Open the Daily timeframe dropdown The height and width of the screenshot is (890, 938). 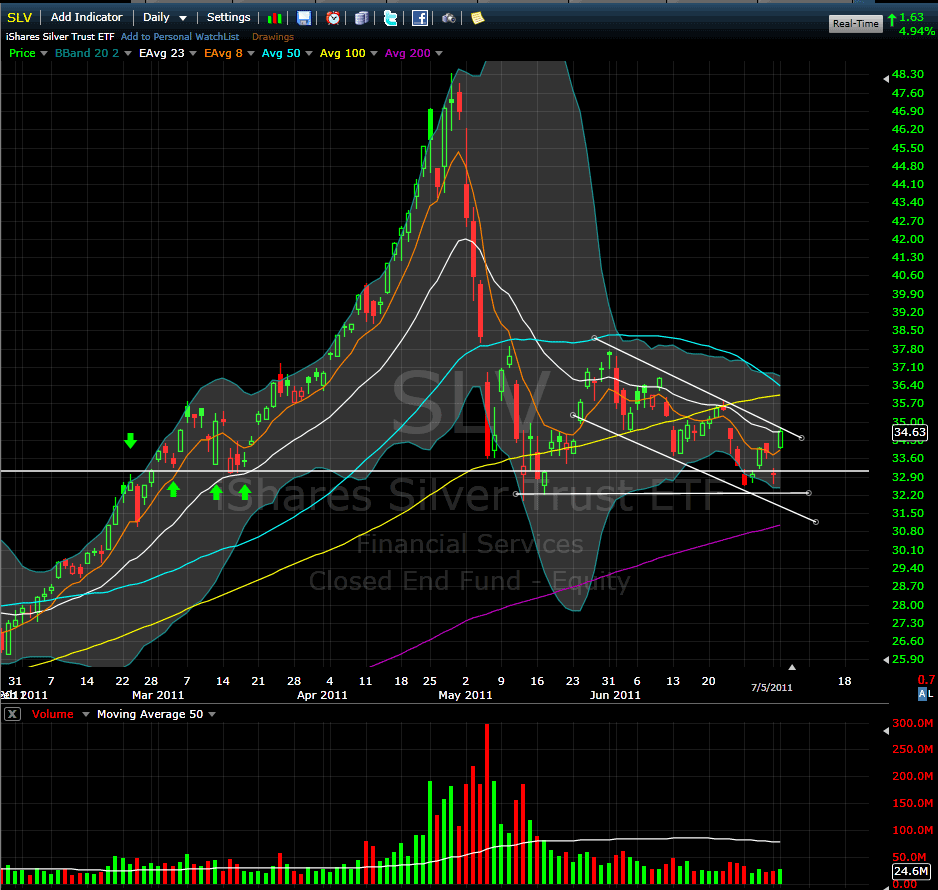pyautogui.click(x=164, y=17)
